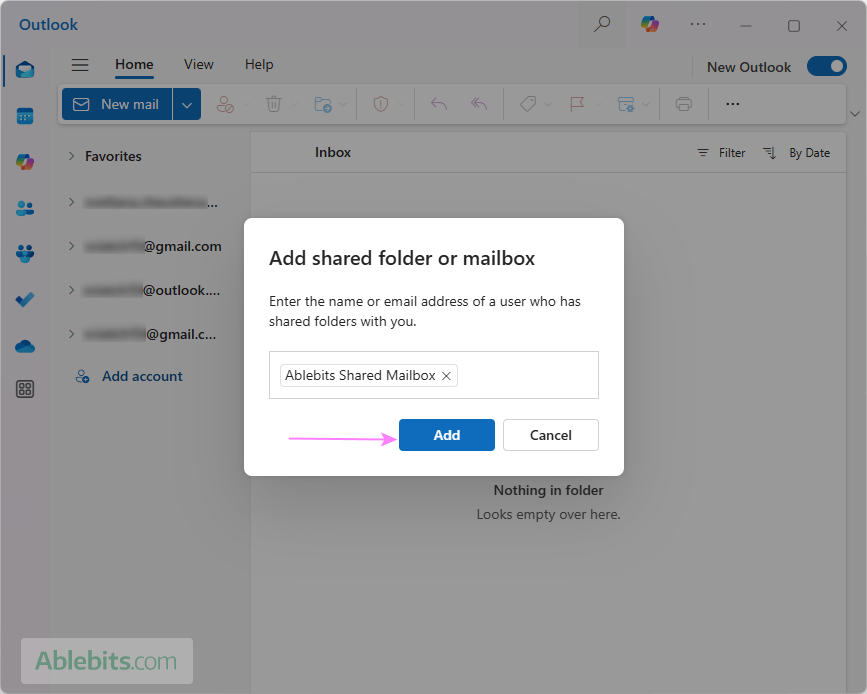Click the Report shield icon
867x694 pixels.
pos(380,104)
